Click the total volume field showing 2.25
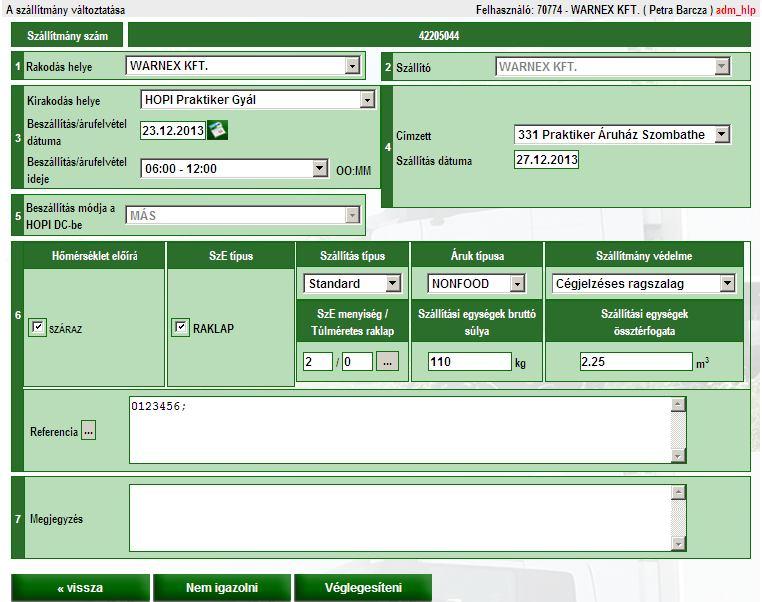This screenshot has height=602, width=762. pos(636,362)
